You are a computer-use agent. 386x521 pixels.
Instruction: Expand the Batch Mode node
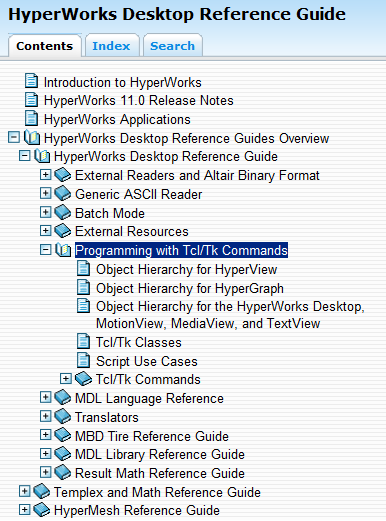(x=45, y=212)
